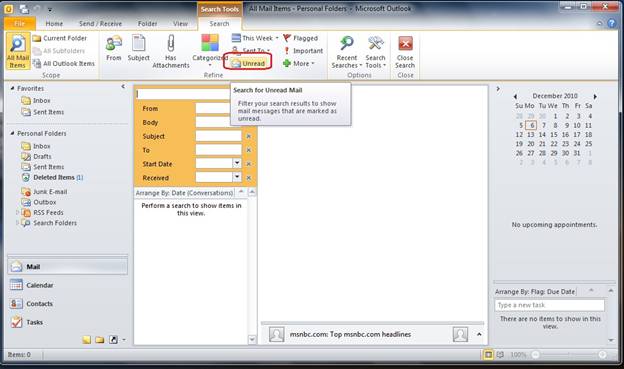Open Inbox under Personal Folders
This screenshot has height=369, width=624.
pyautogui.click(x=36, y=146)
